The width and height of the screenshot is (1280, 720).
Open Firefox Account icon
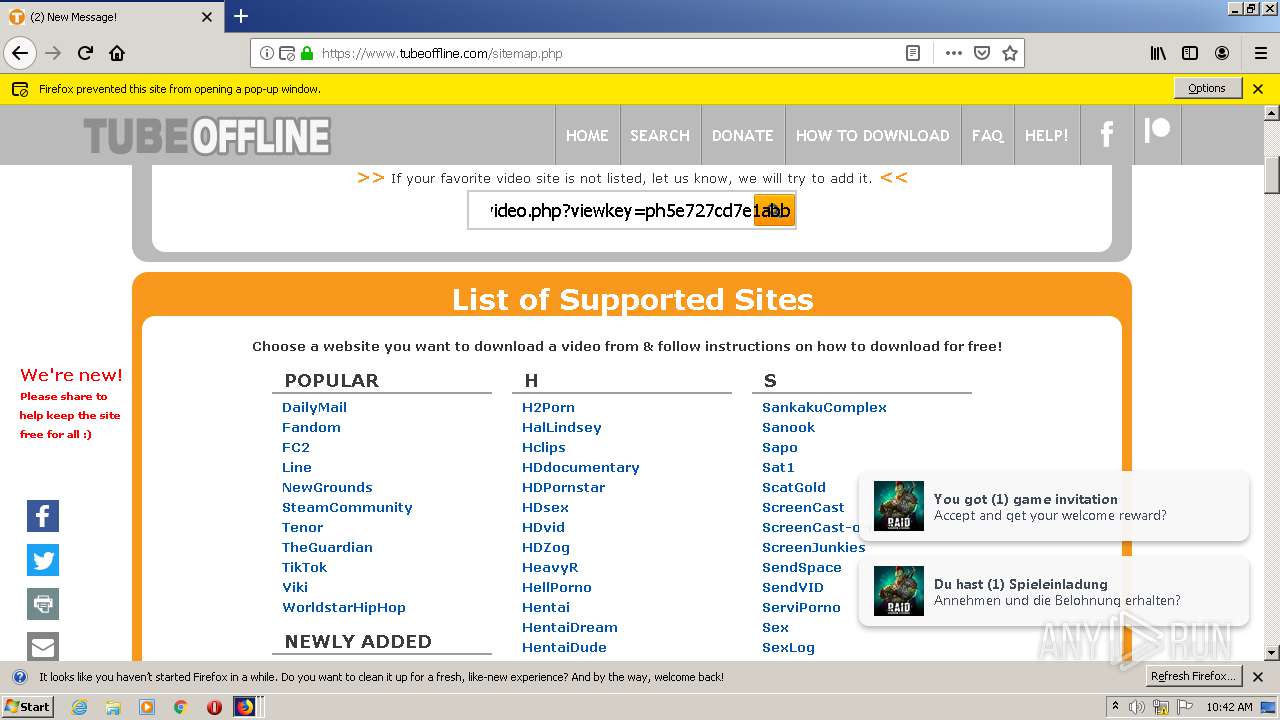click(x=1222, y=53)
